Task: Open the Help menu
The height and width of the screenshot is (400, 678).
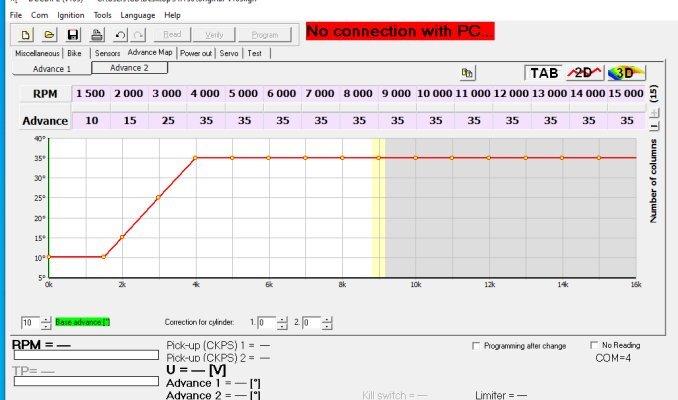Action: point(172,15)
